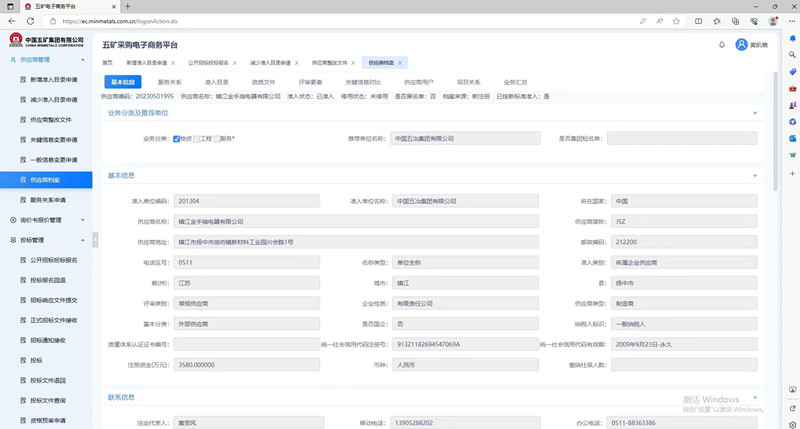Image resolution: width=800 pixels, height=429 pixels.
Task: Switch to the 资质文件 tab
Action: [264, 82]
